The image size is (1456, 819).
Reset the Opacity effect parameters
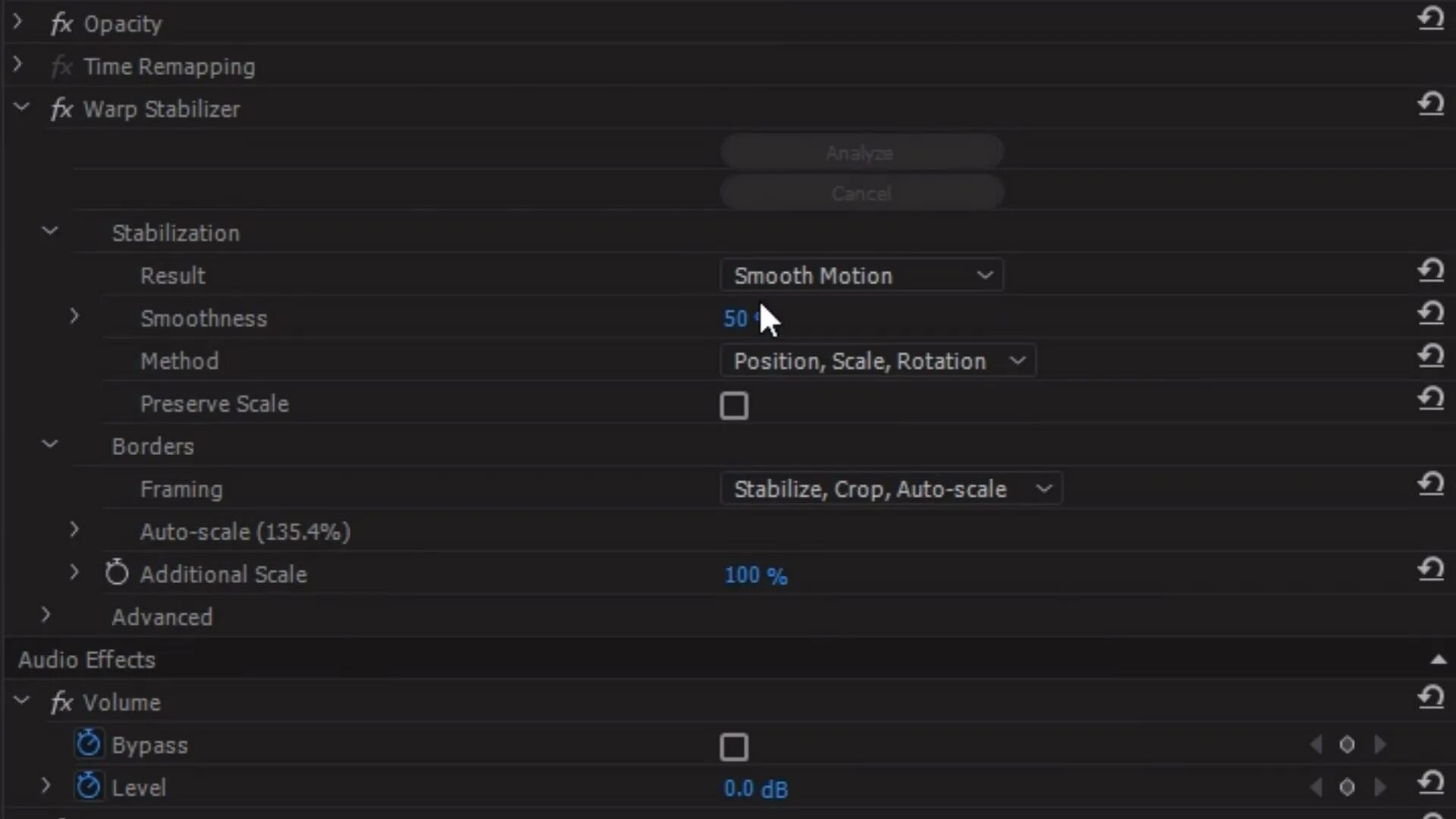tap(1431, 18)
